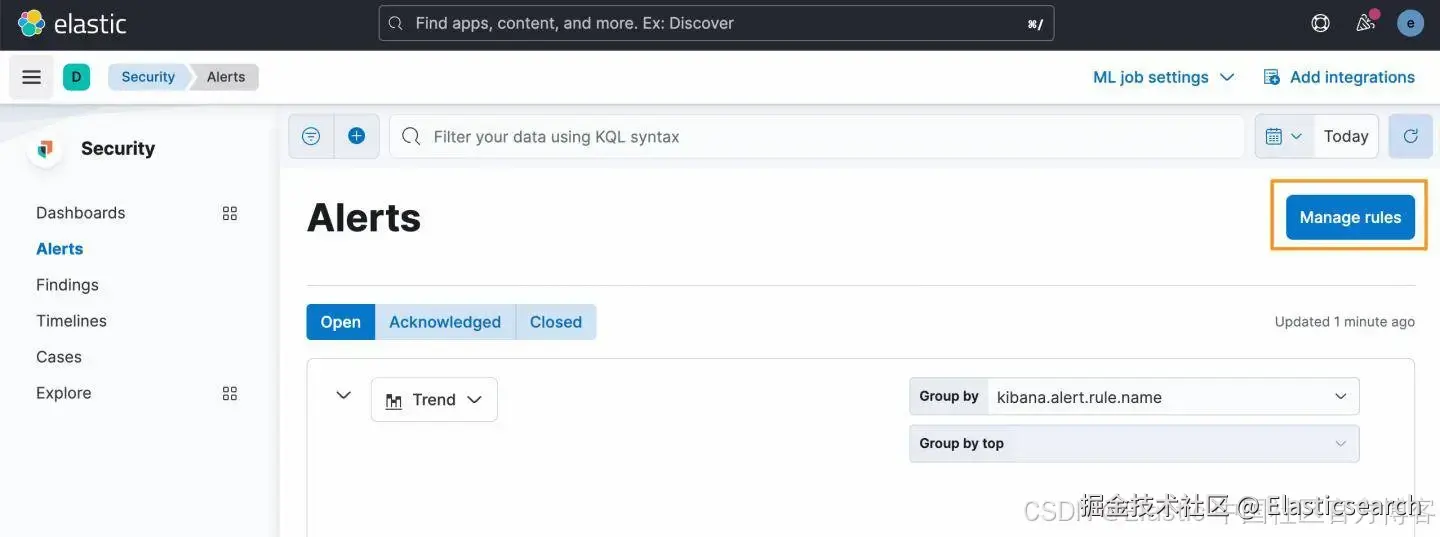Switch to the Closed alerts tab
1440x537 pixels.
[556, 322]
